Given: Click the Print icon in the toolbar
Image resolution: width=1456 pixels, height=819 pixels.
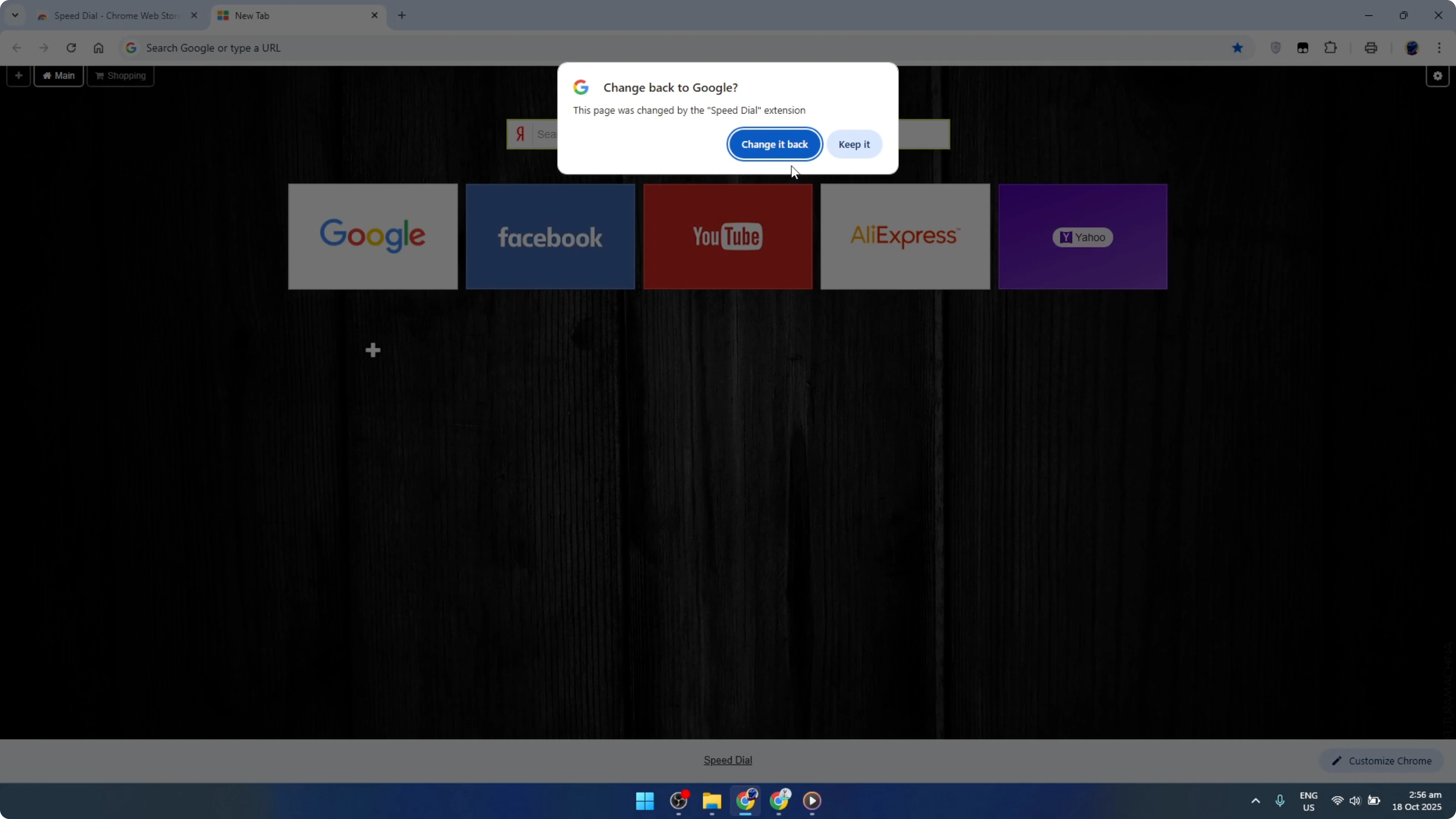Looking at the screenshot, I should point(1371,48).
